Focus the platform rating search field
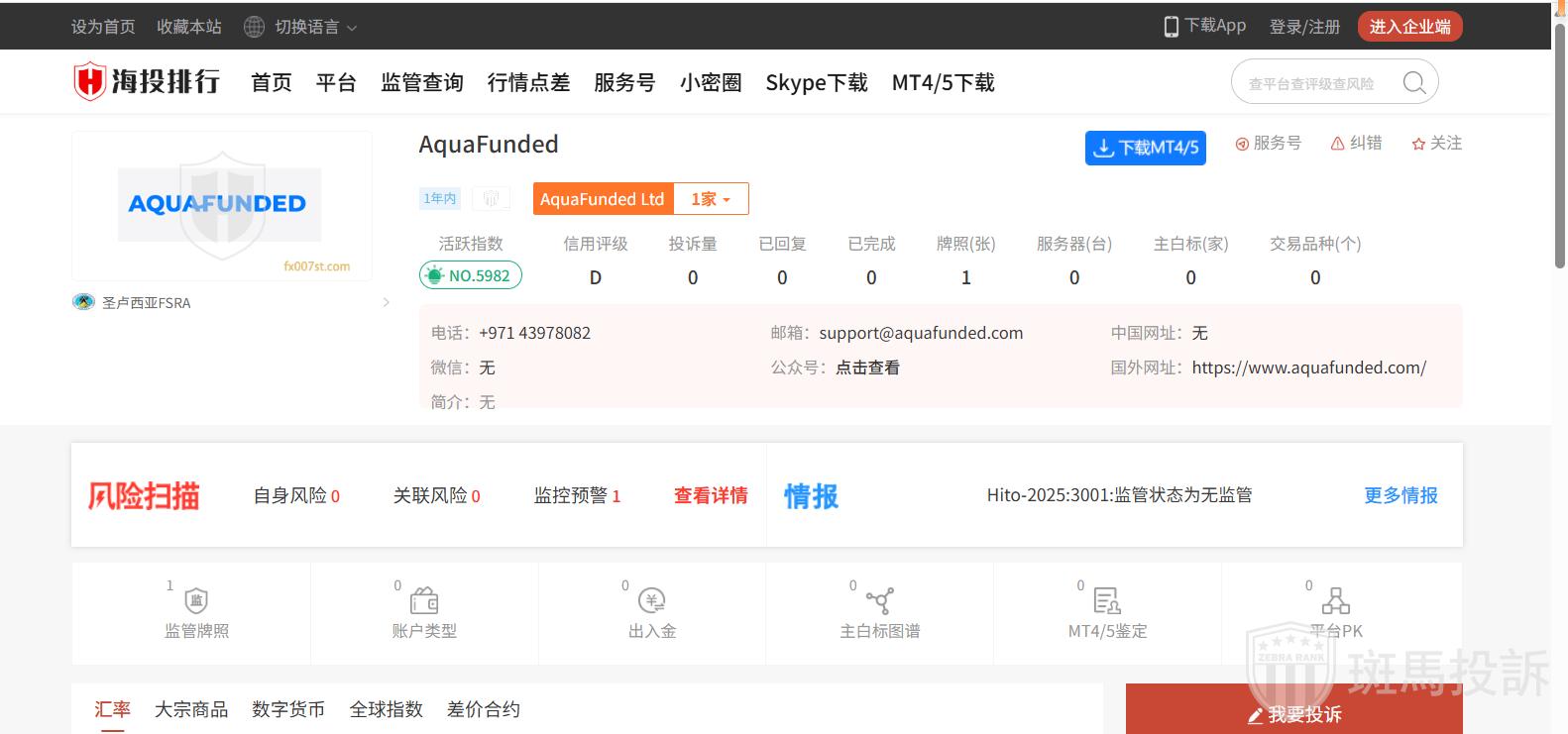The height and width of the screenshot is (734, 1568). pos(1313,83)
